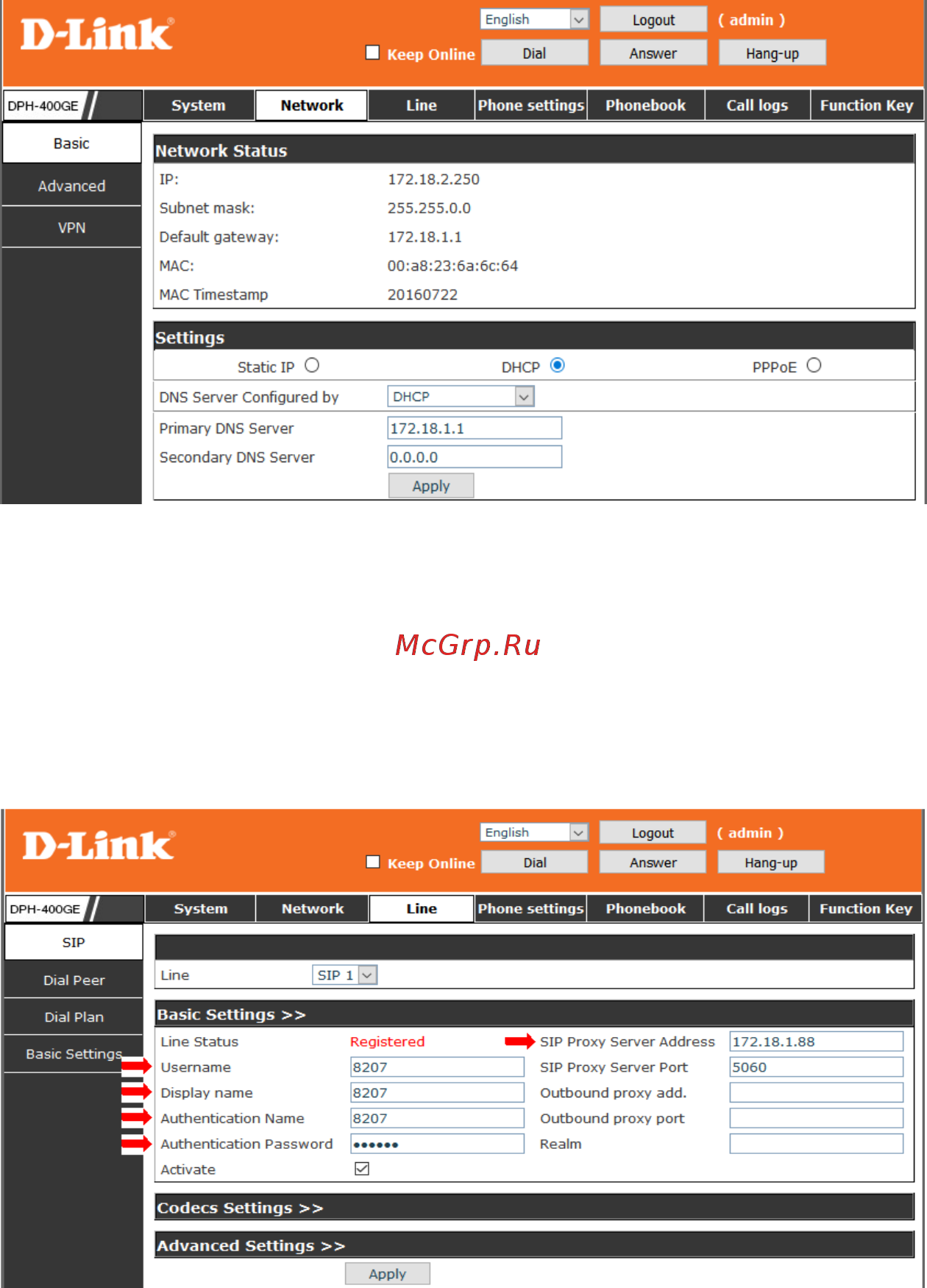Click the Dial button in top header
The image size is (927, 1288).
coord(534,53)
